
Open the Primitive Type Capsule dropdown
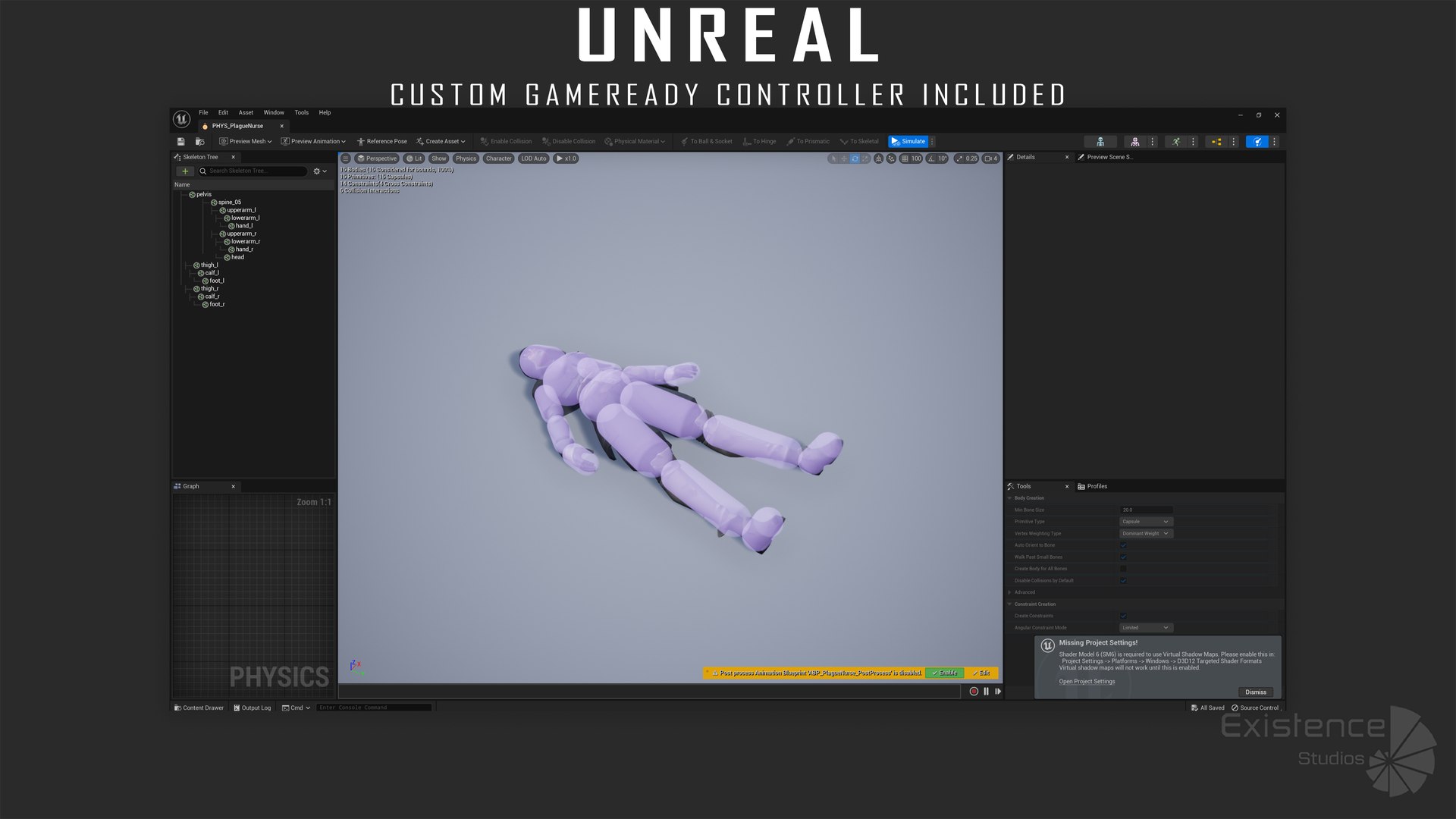(1146, 522)
